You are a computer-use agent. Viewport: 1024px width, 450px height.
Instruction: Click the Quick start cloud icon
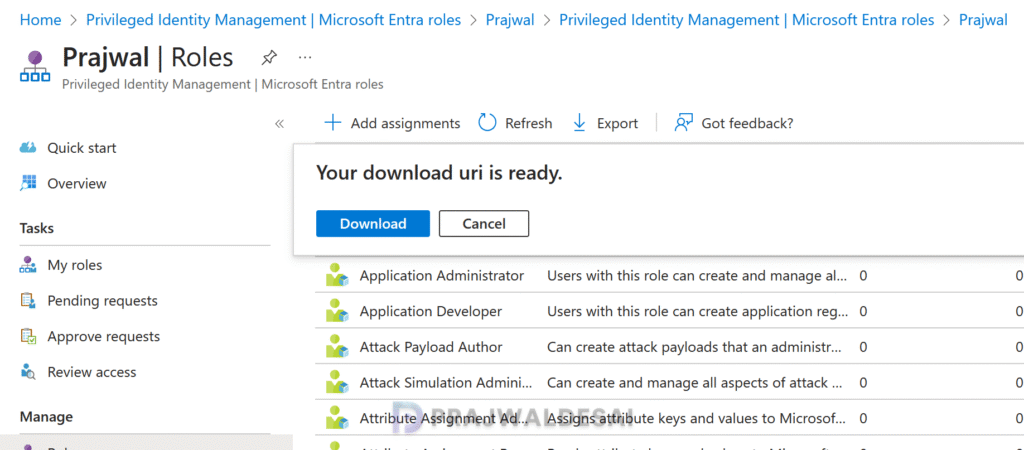[x=28, y=148]
